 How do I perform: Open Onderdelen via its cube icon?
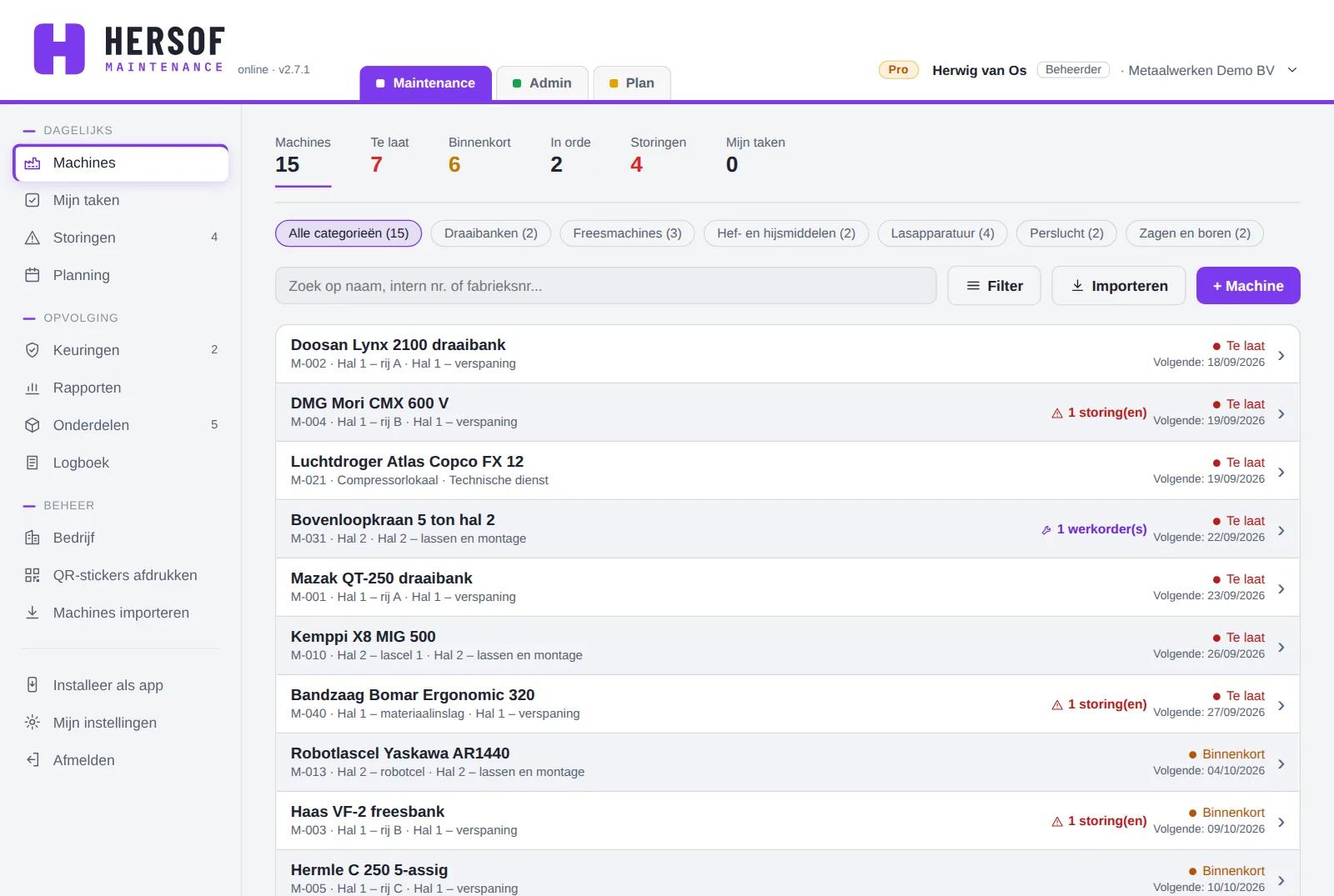tap(33, 425)
